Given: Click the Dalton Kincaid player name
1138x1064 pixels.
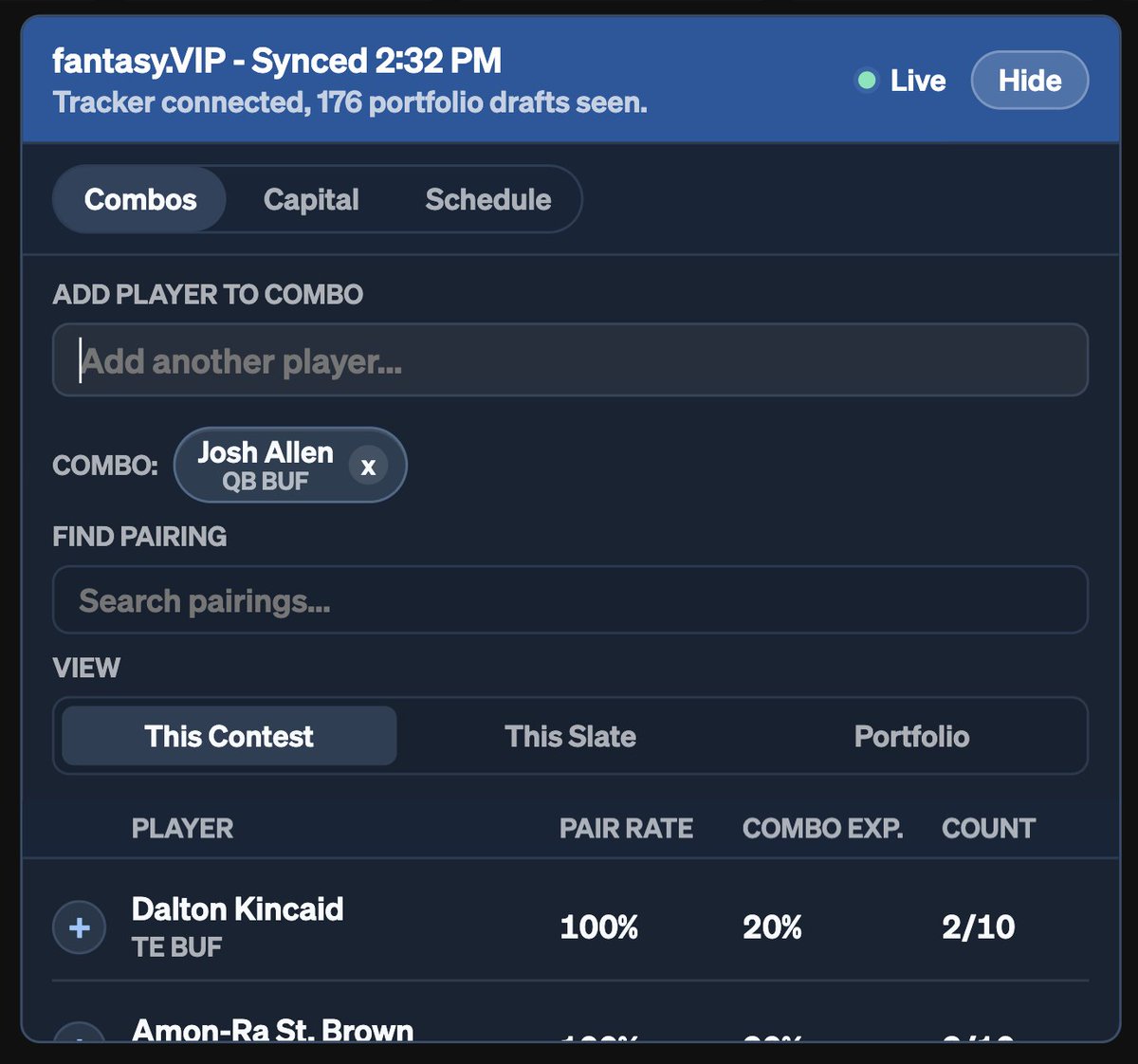Looking at the screenshot, I should point(238,908).
